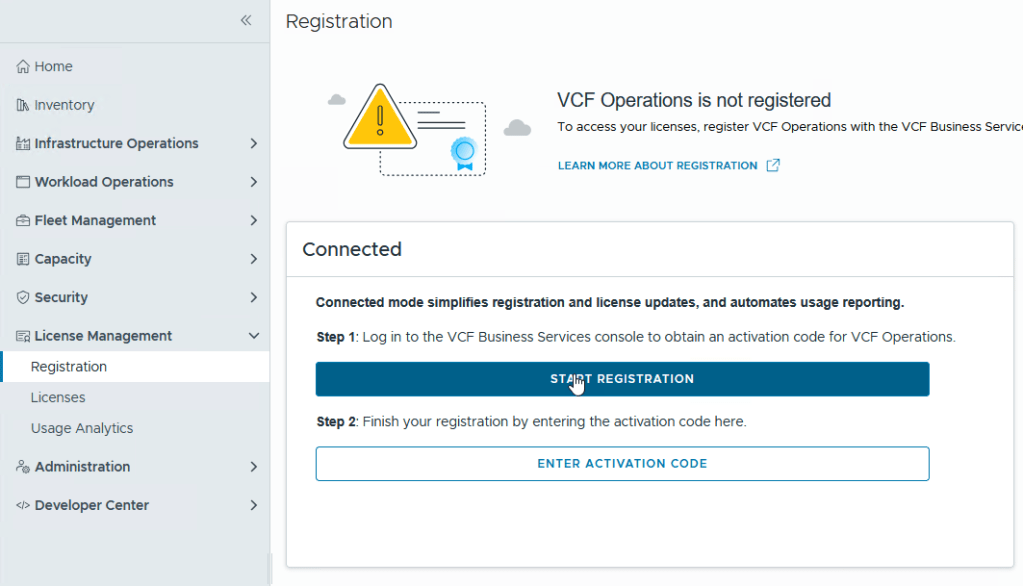Expand the Workload Operations section arrow

coord(253,182)
